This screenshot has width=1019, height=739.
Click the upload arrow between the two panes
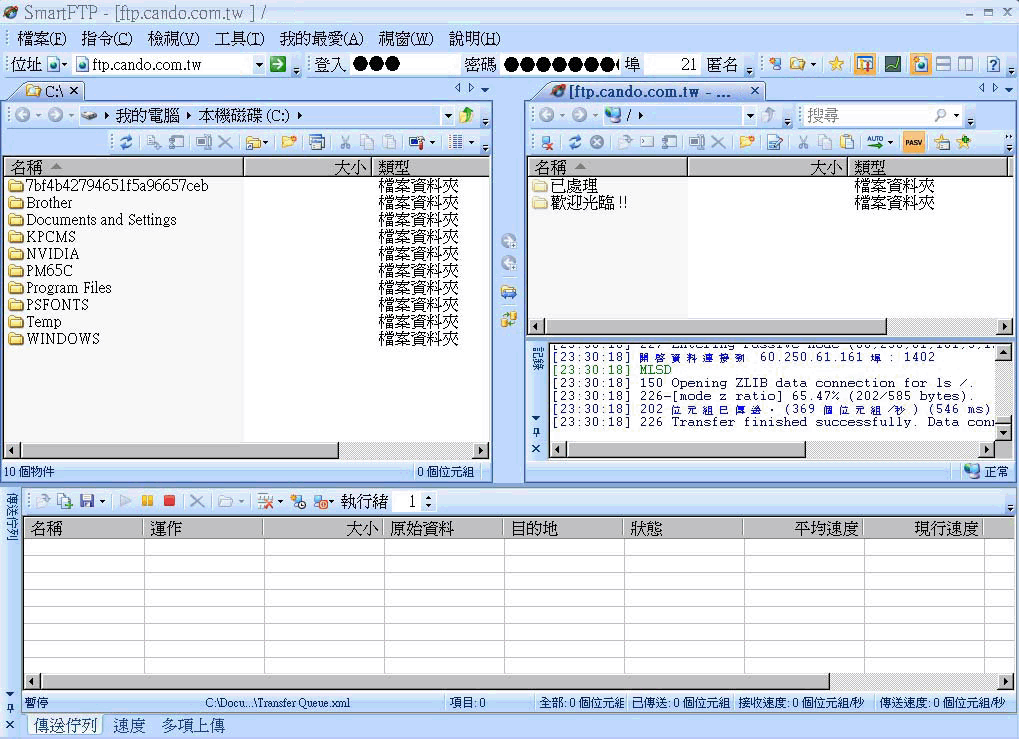point(509,241)
